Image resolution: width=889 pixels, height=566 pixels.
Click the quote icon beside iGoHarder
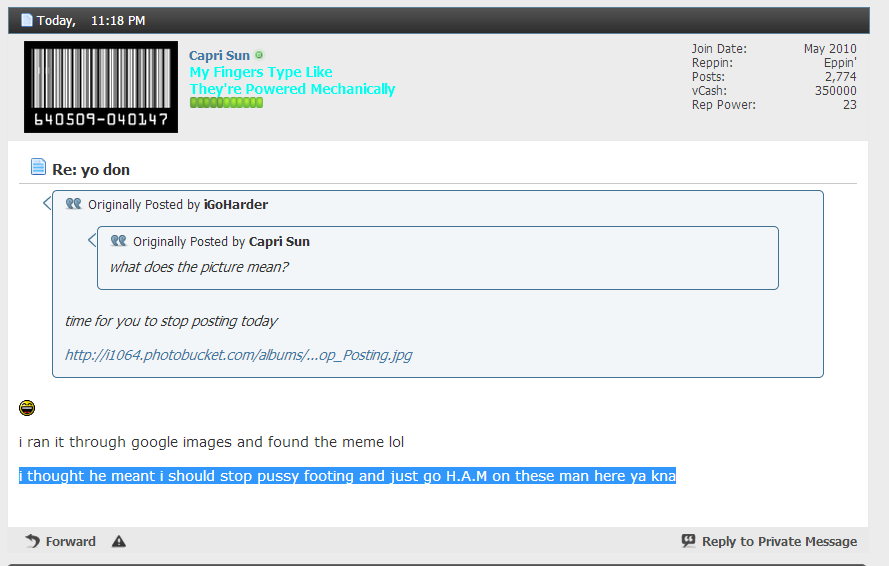[74, 203]
